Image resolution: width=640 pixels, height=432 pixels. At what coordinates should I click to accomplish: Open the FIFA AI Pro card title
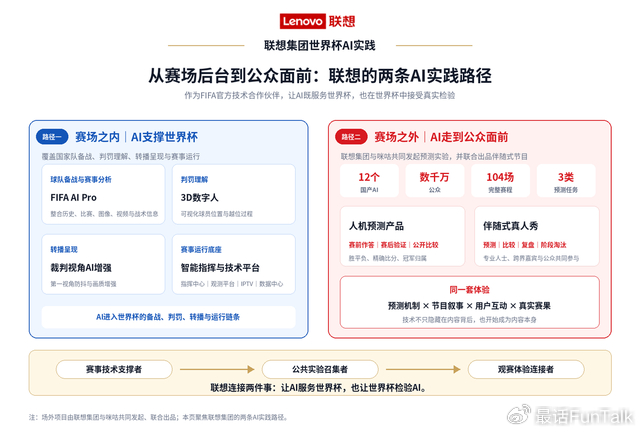tap(73, 198)
